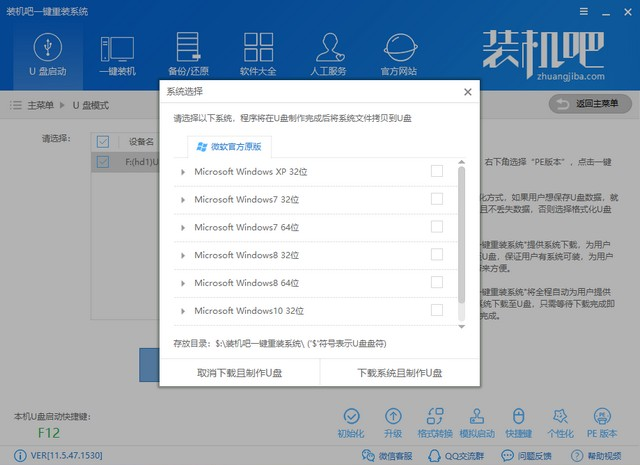The height and width of the screenshot is (465, 640).
Task: Click 下载系统且制作U盘 button
Action: (x=399, y=372)
